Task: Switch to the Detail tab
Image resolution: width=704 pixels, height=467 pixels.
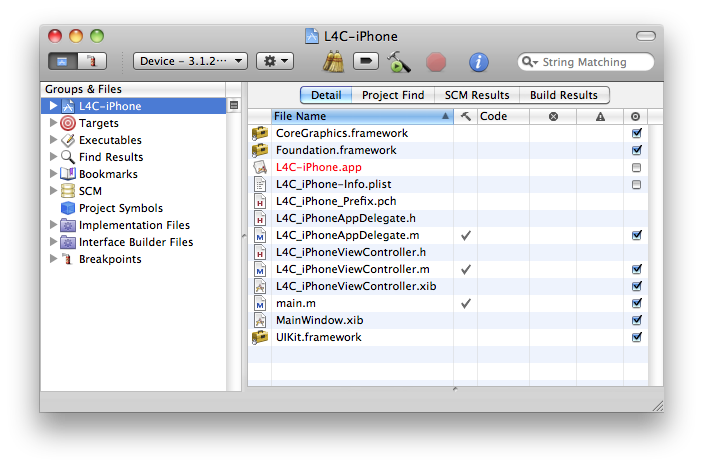Action: [x=326, y=95]
